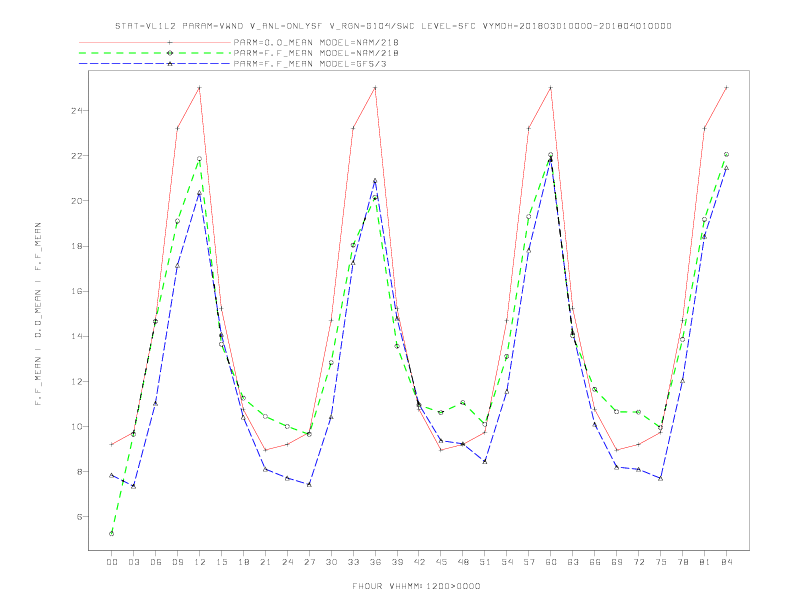Click the red plus marker in the legend

[x=170, y=42]
